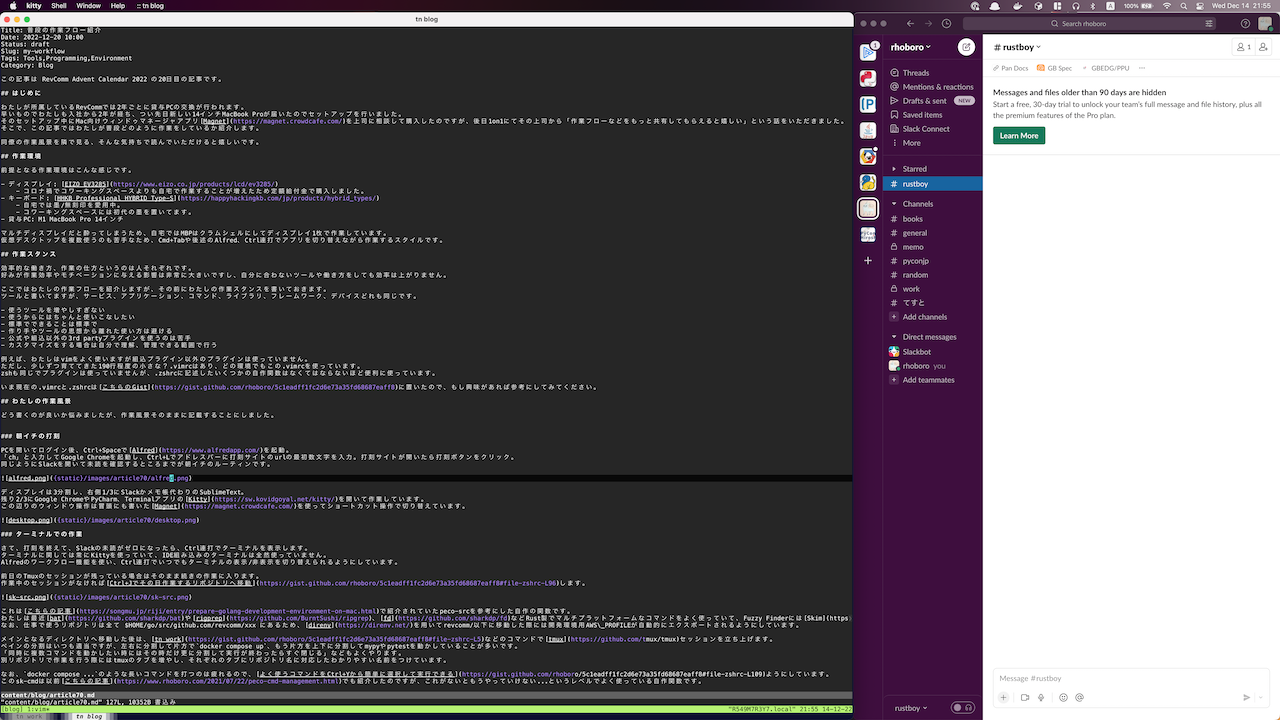This screenshot has height=720, width=1280.
Task: Switch to the (P) workspace icon
Action: click(x=868, y=104)
